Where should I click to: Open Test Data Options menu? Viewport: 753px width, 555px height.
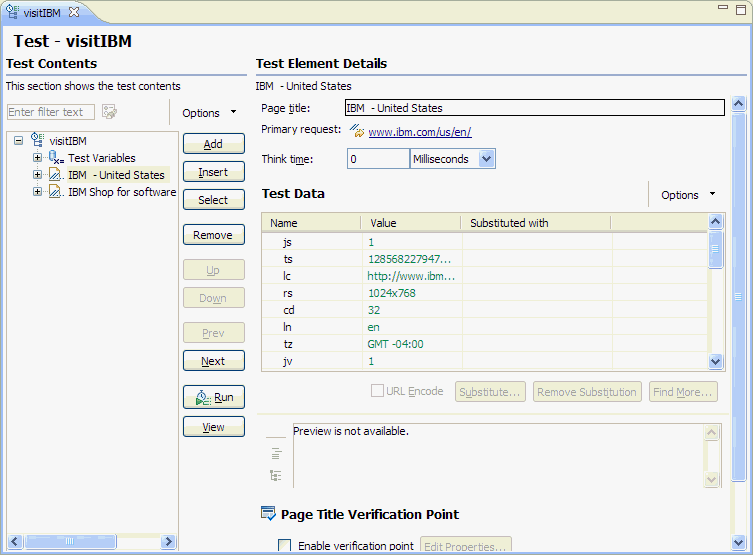[x=689, y=195]
